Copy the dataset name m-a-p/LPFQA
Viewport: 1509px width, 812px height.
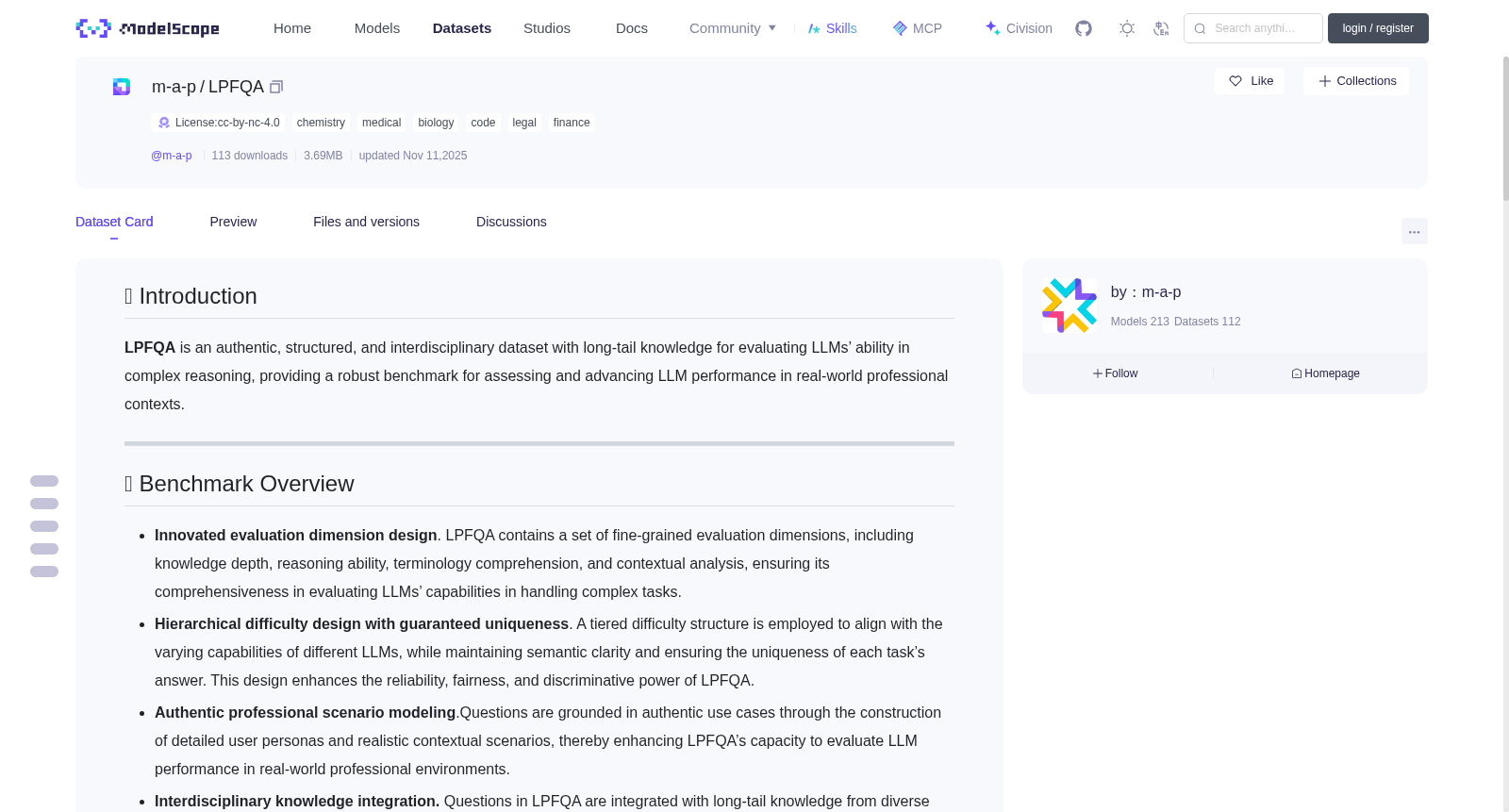[276, 87]
